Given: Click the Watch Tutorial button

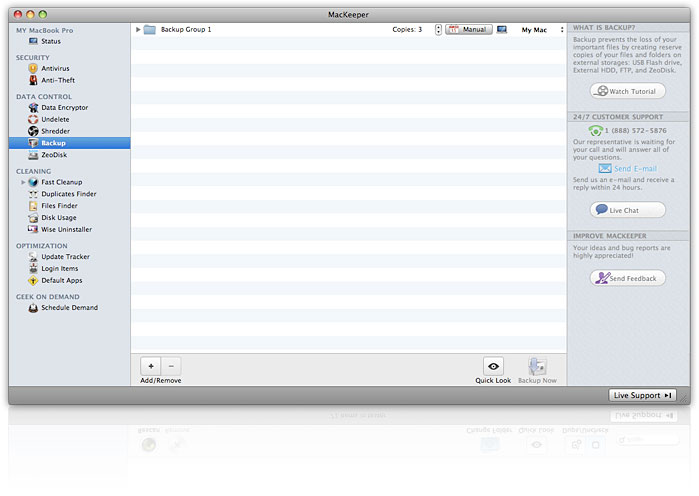Looking at the screenshot, I should click(x=628, y=91).
